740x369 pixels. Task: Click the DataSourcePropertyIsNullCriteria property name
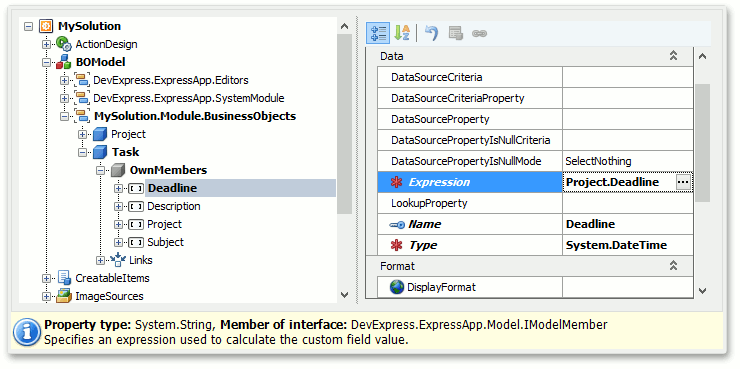471,140
